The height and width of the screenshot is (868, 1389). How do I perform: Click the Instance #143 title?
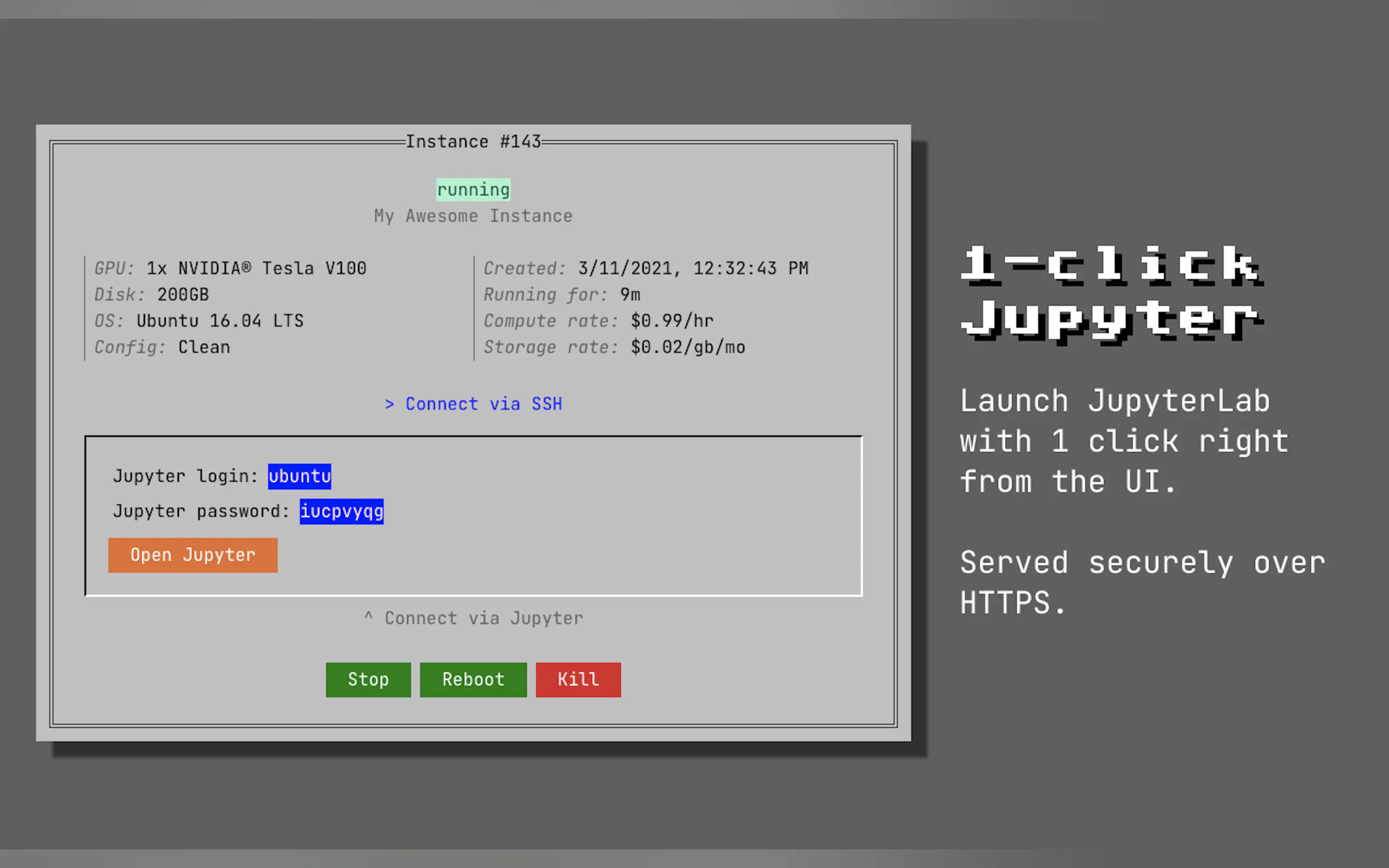[x=472, y=142]
